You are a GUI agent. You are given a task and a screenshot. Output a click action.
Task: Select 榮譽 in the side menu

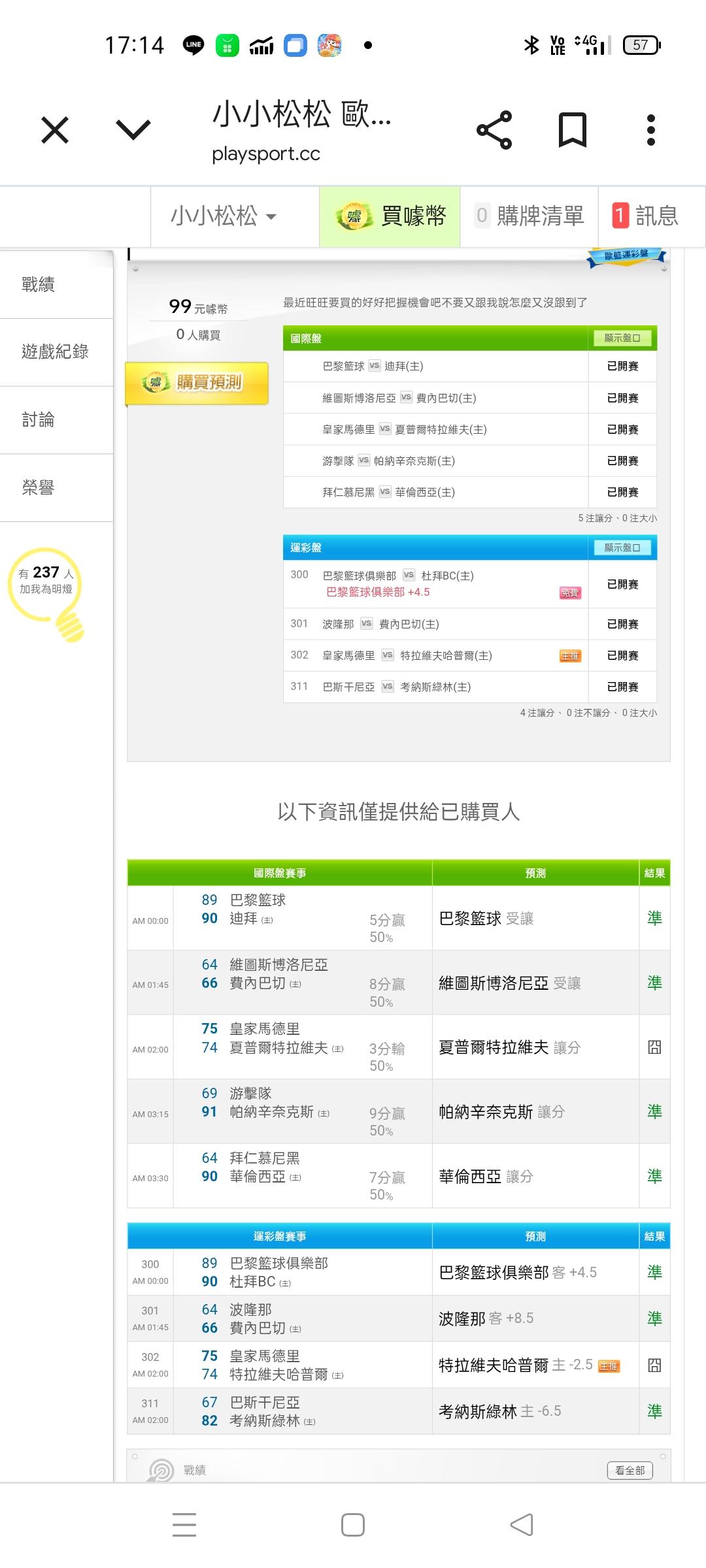tap(56, 488)
